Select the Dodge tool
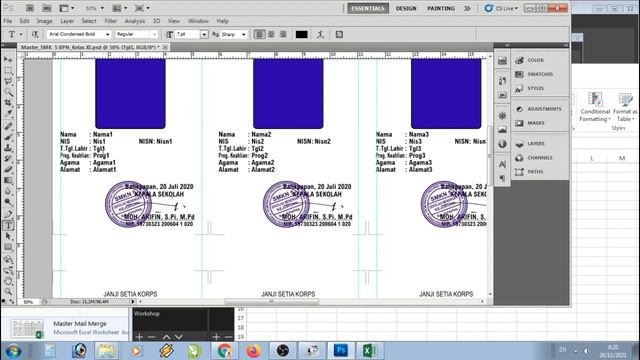 coord(8,202)
